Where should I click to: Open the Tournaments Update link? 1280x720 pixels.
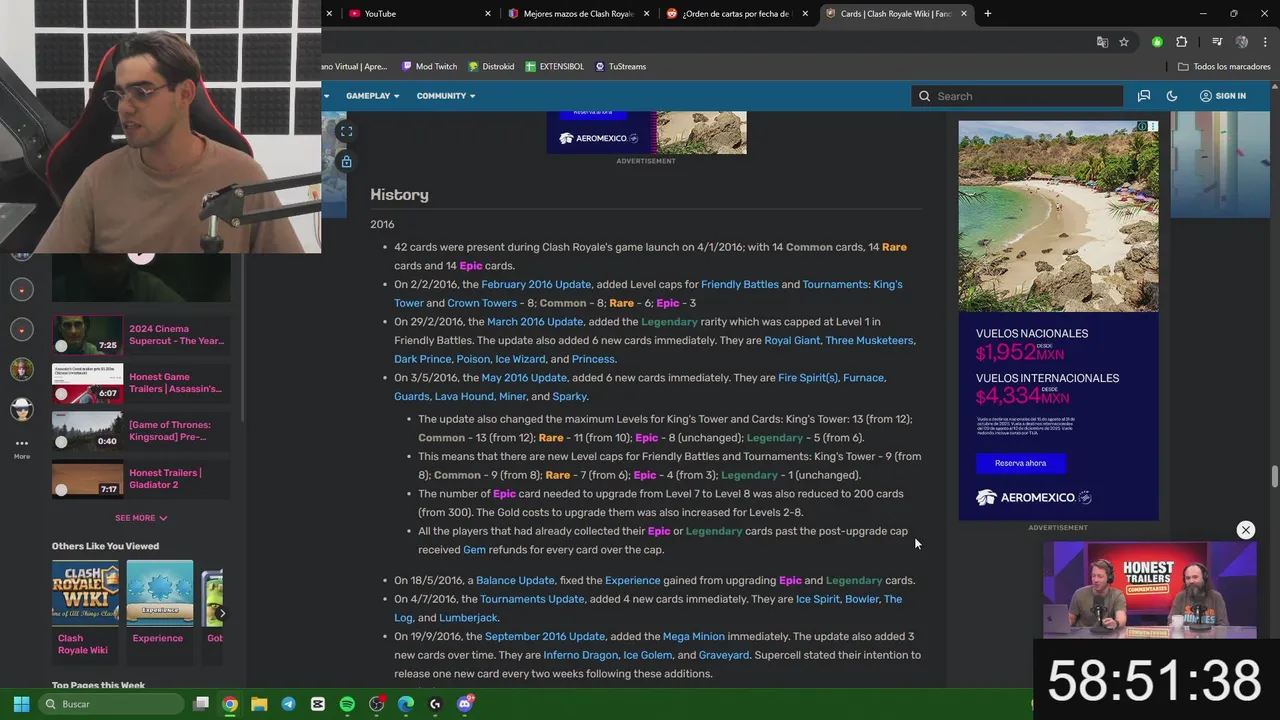coord(532,599)
